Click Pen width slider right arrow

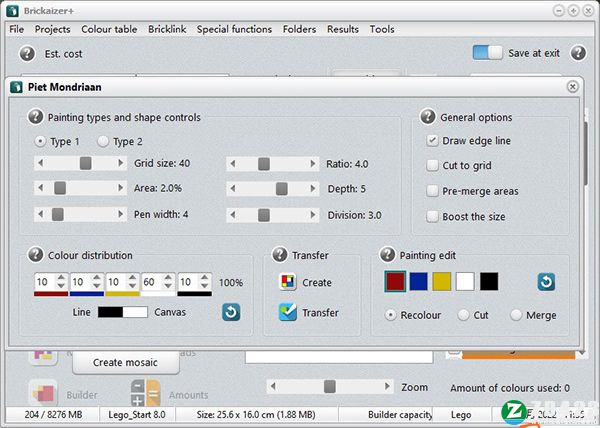coord(121,214)
